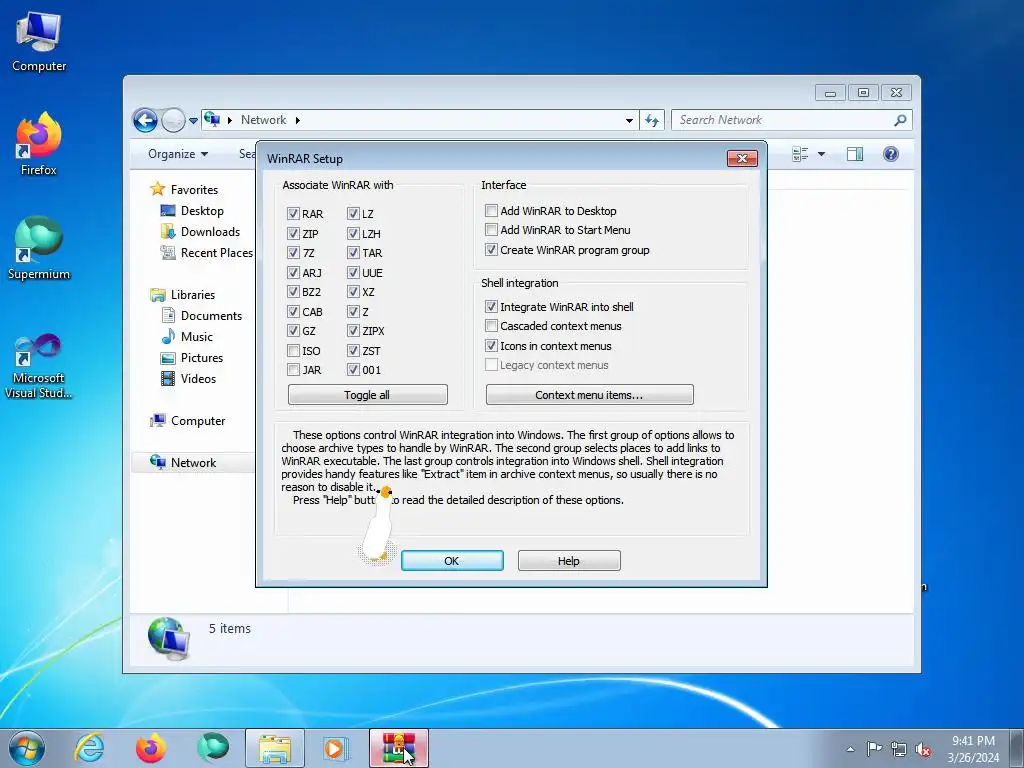Open Downloads in Explorer sidebar
Viewport: 1024px width, 768px height.
pos(210,231)
